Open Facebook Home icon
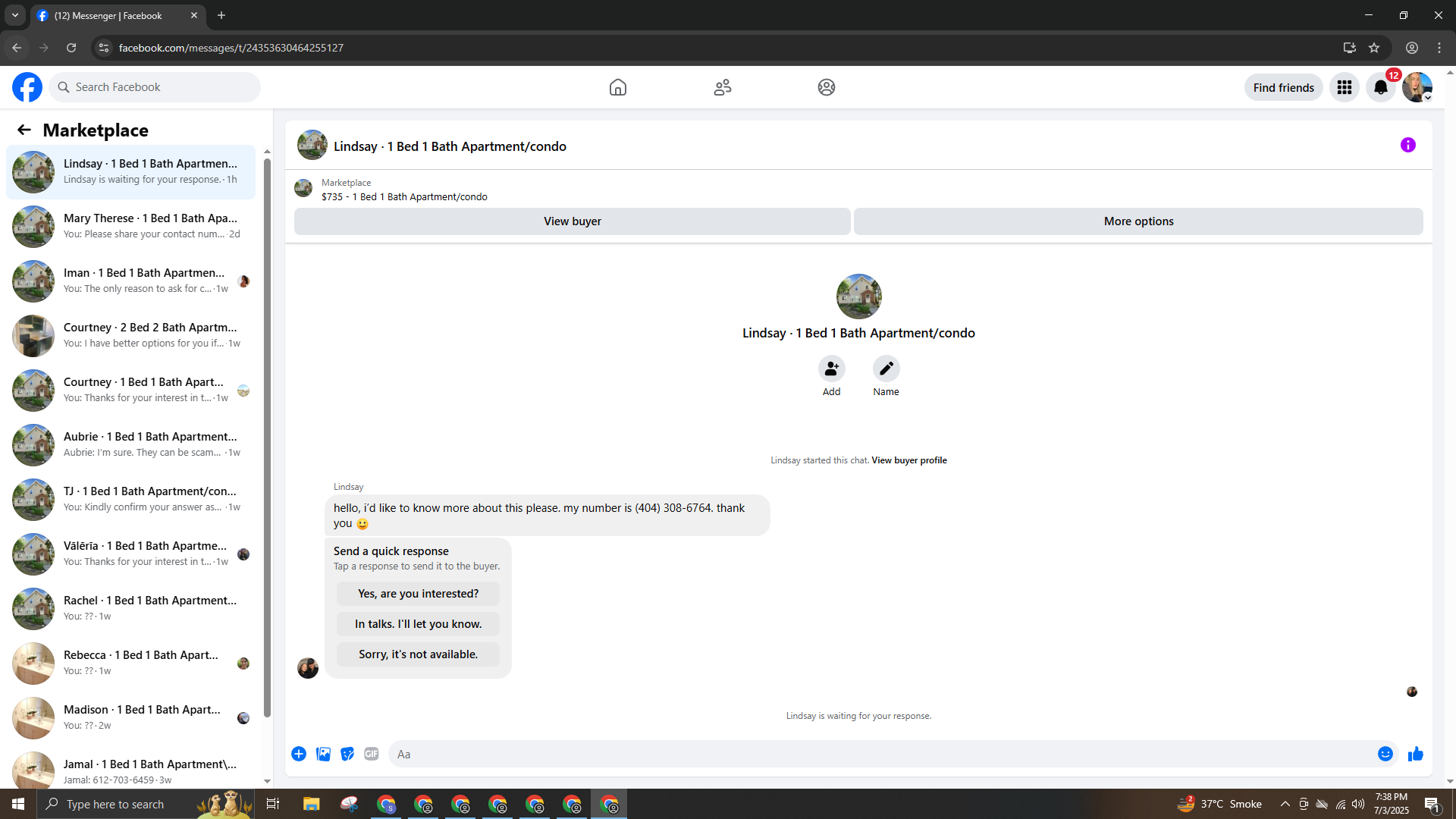Viewport: 1456px width, 819px height. point(618,87)
